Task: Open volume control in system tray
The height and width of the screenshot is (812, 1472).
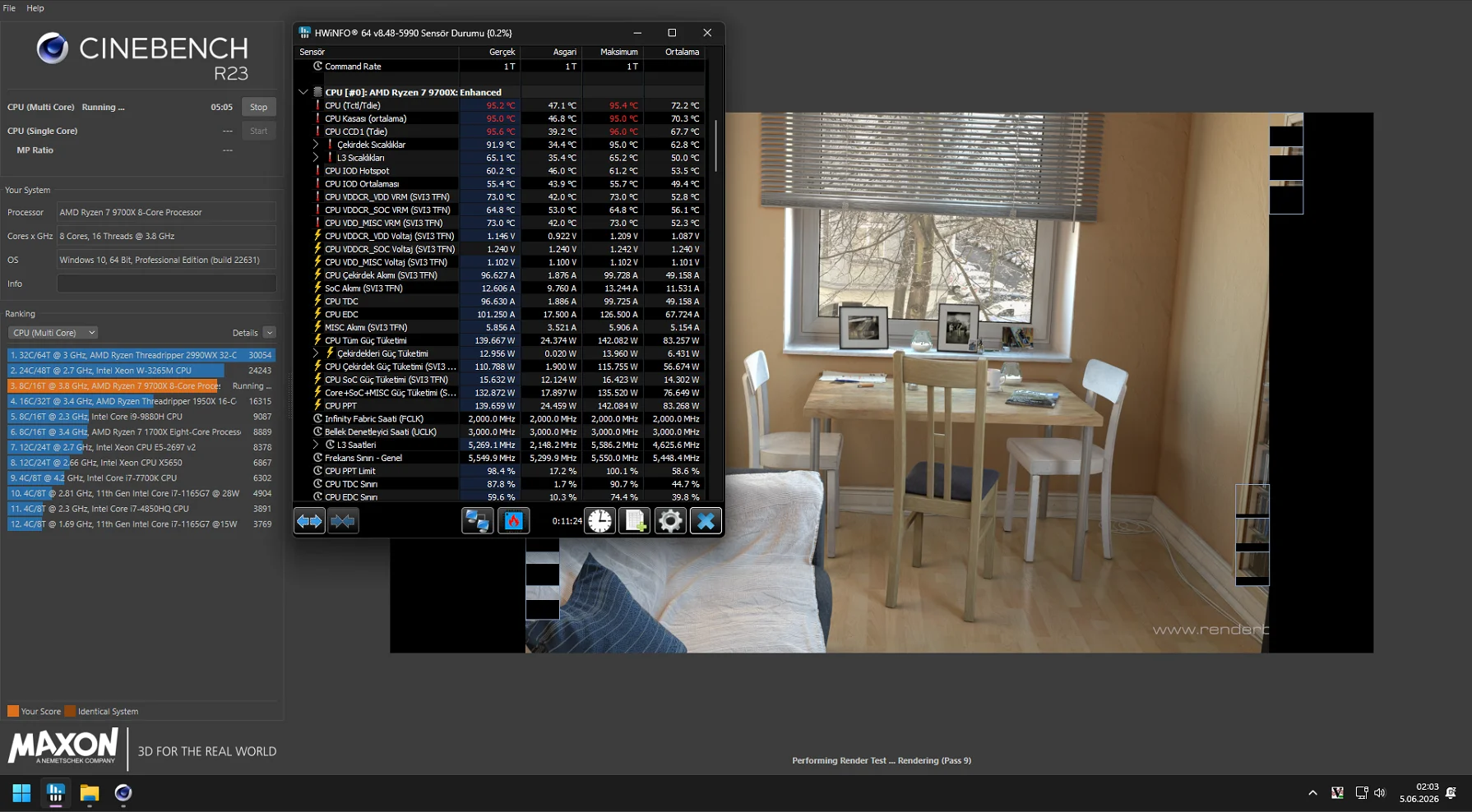Action: coord(1380,792)
